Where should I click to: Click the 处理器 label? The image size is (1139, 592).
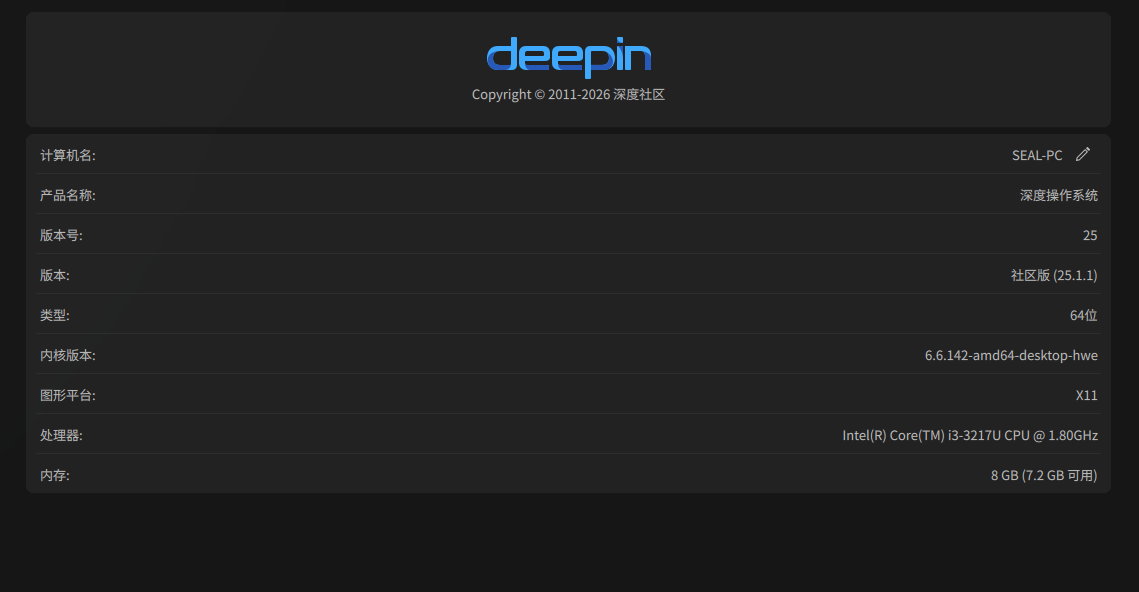pyautogui.click(x=61, y=435)
